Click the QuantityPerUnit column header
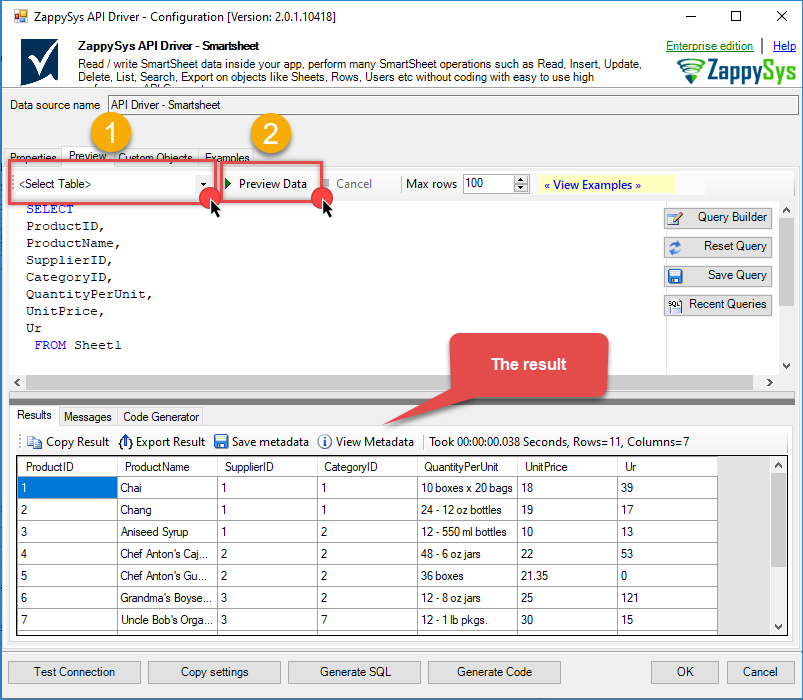Viewport: 803px width, 700px height. pos(468,466)
